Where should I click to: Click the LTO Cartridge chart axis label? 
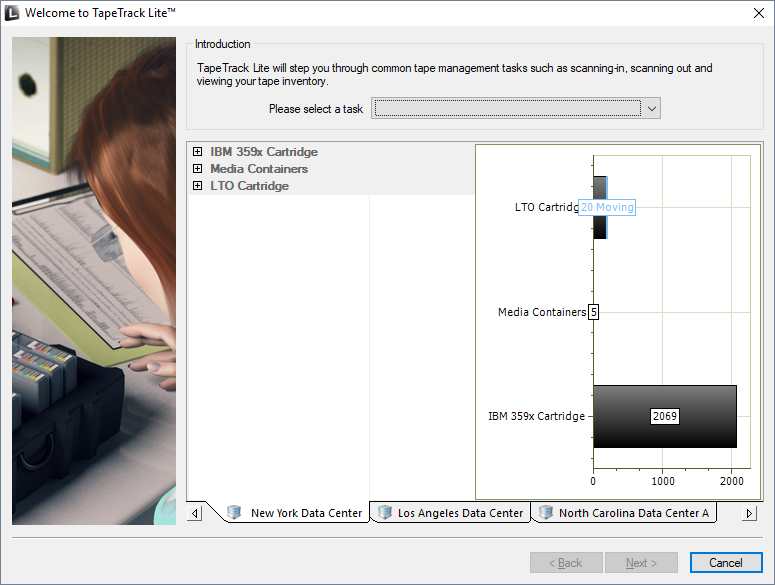click(546, 207)
